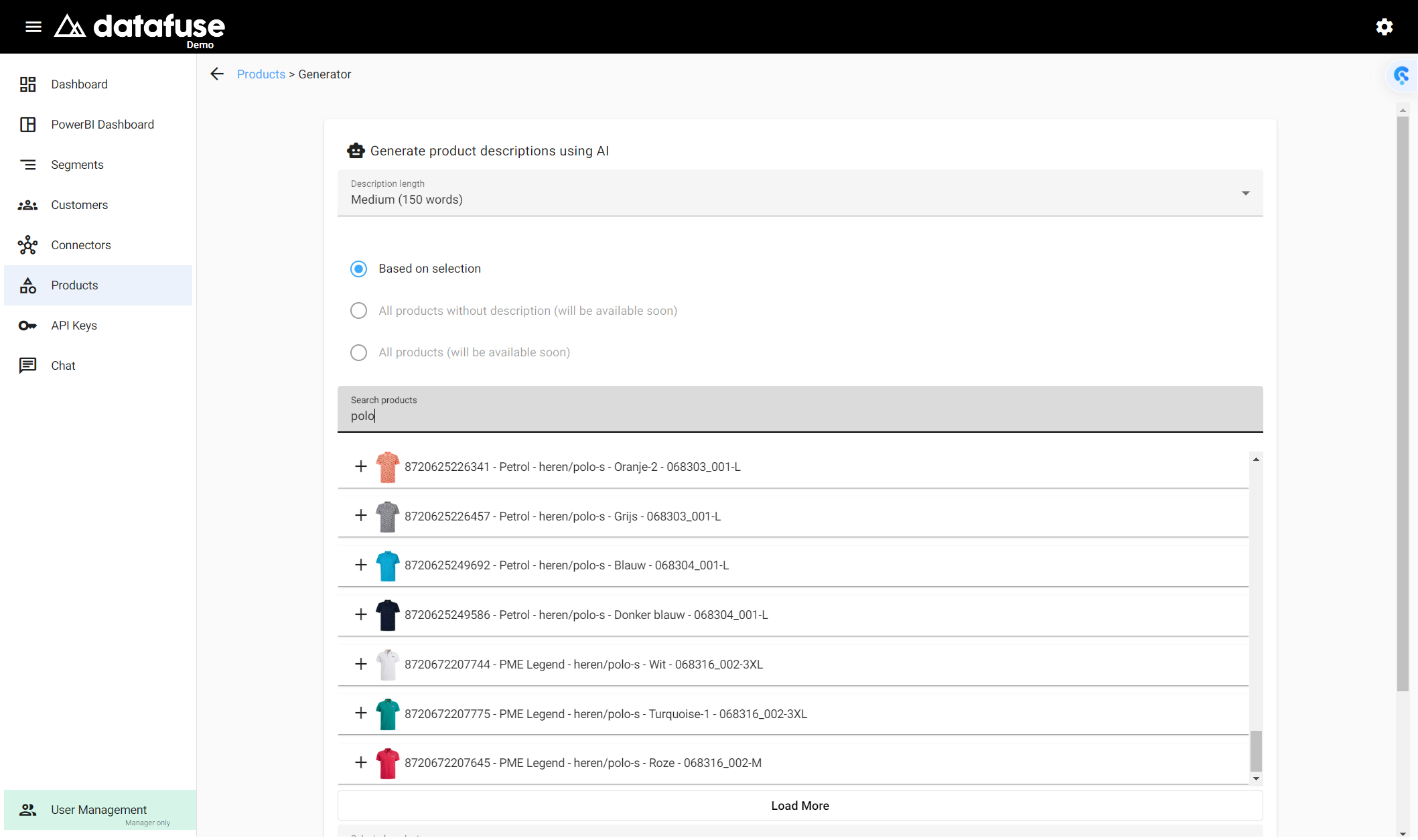Add the Roze polo with plus icon
The width and height of the screenshot is (1418, 840).
[x=361, y=762]
